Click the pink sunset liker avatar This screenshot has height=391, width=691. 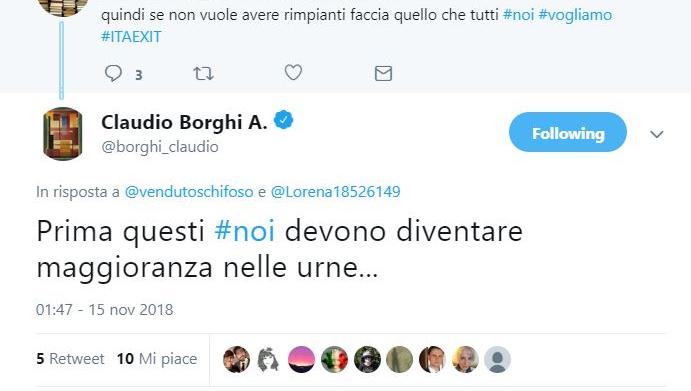[301, 359]
